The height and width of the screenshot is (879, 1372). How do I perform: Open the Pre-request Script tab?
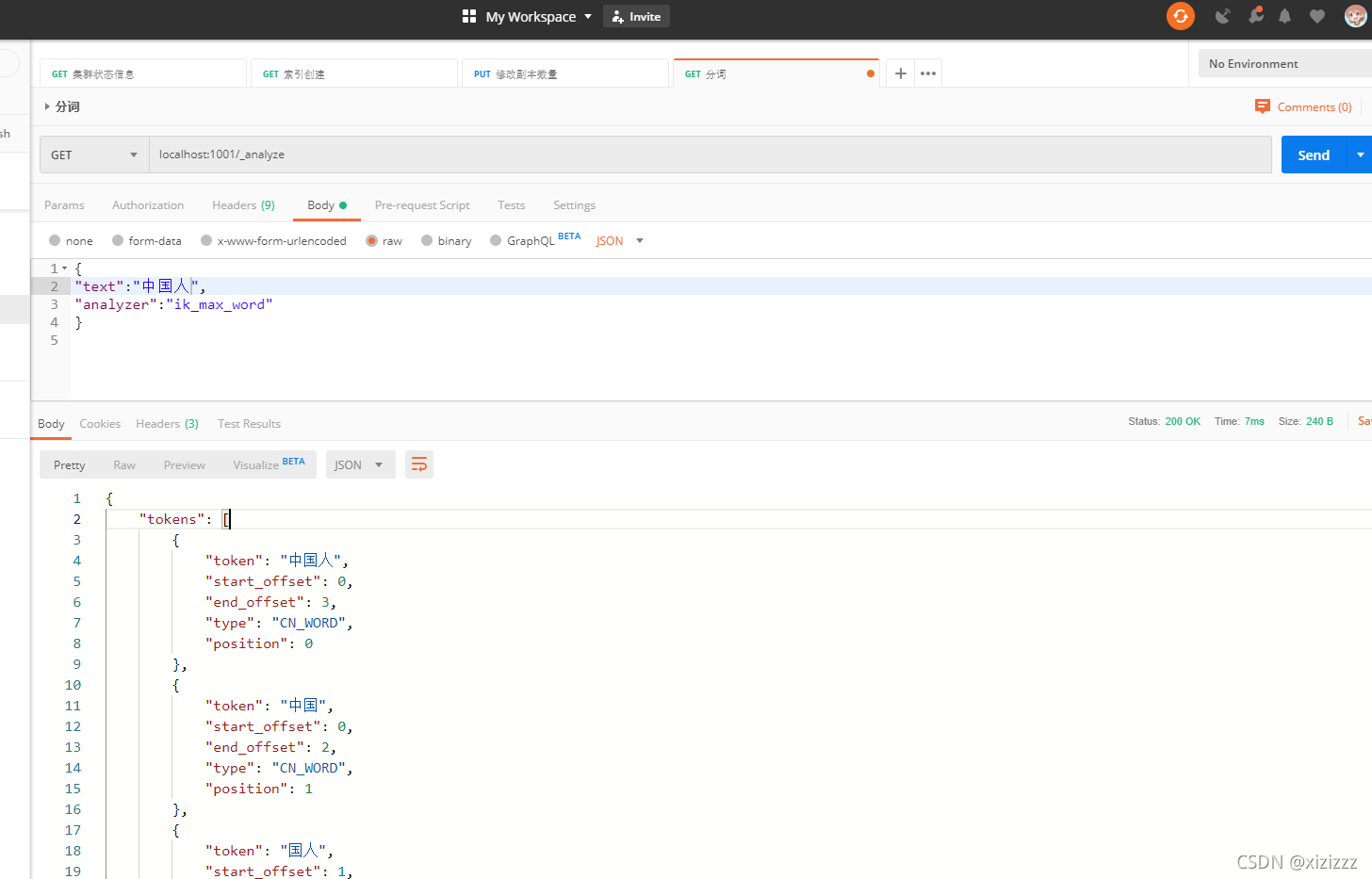[422, 204]
